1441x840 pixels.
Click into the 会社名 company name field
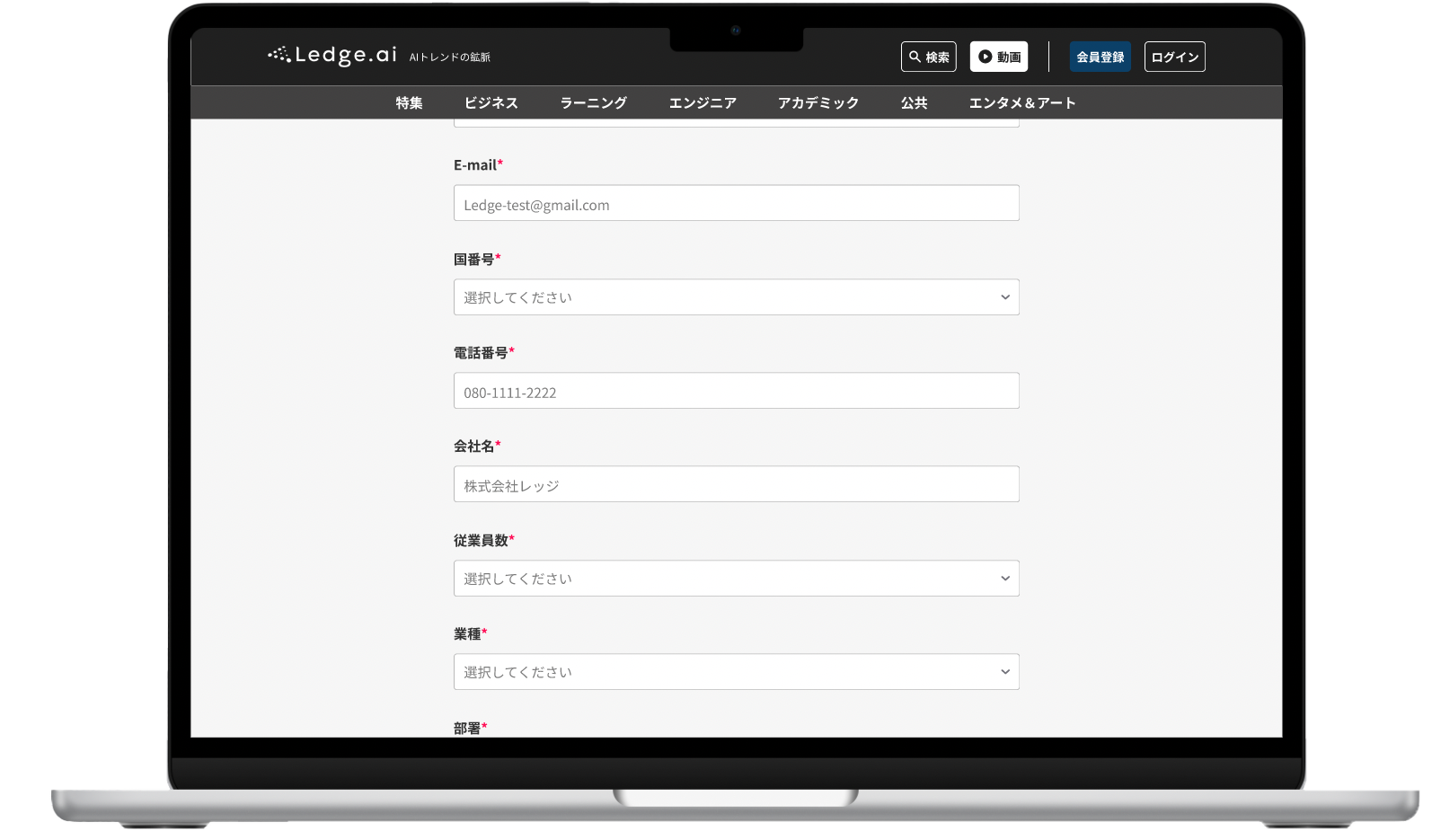(735, 484)
